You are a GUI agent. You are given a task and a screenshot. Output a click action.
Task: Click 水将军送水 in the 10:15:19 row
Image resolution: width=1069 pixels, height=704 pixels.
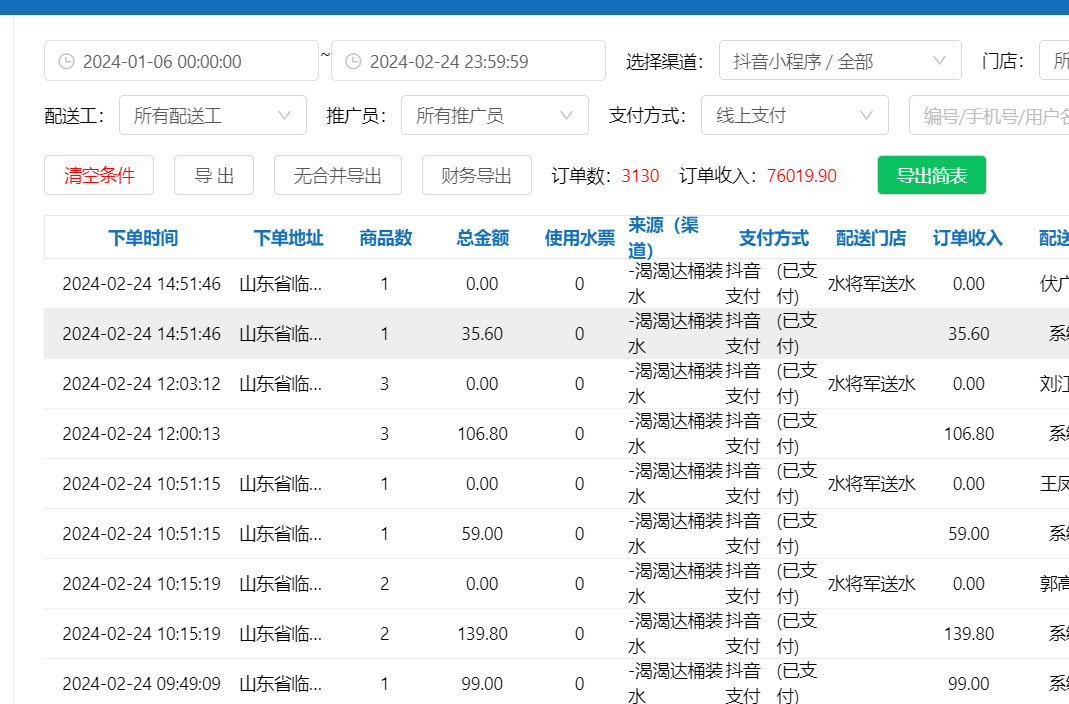pyautogui.click(x=871, y=584)
